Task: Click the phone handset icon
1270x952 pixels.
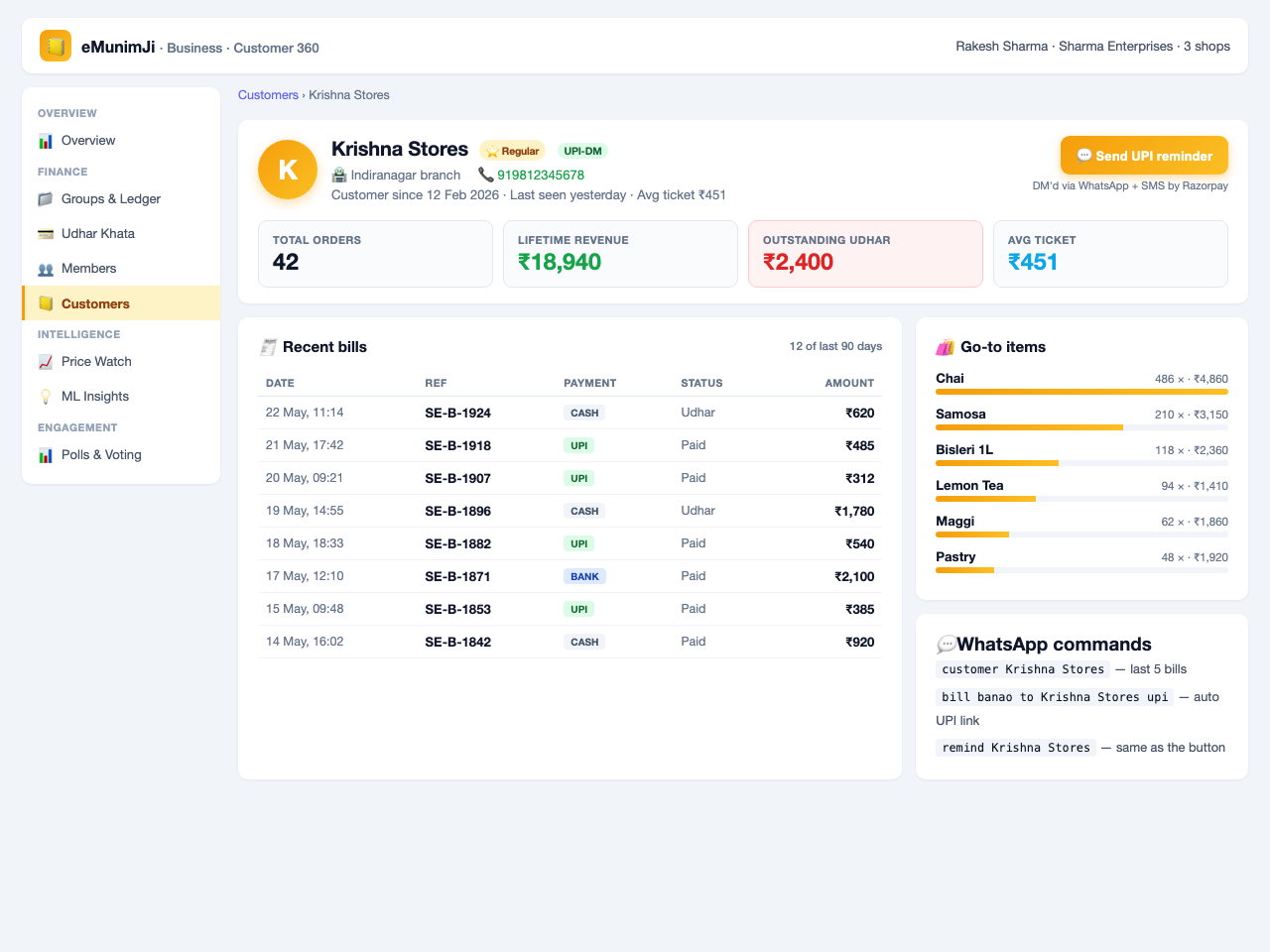Action: [x=485, y=175]
